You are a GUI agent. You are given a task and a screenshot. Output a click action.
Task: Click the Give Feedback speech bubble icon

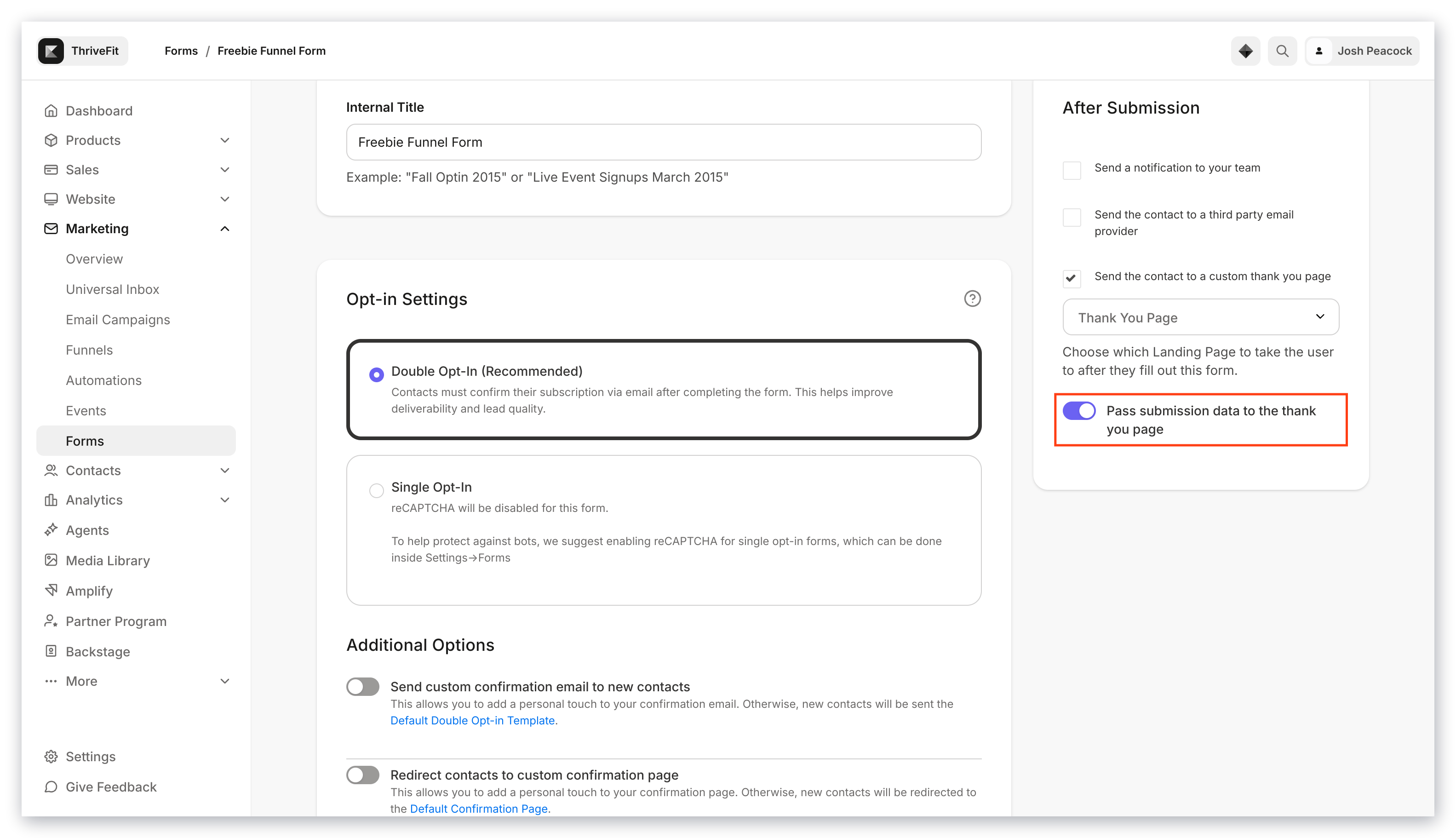[x=51, y=787]
